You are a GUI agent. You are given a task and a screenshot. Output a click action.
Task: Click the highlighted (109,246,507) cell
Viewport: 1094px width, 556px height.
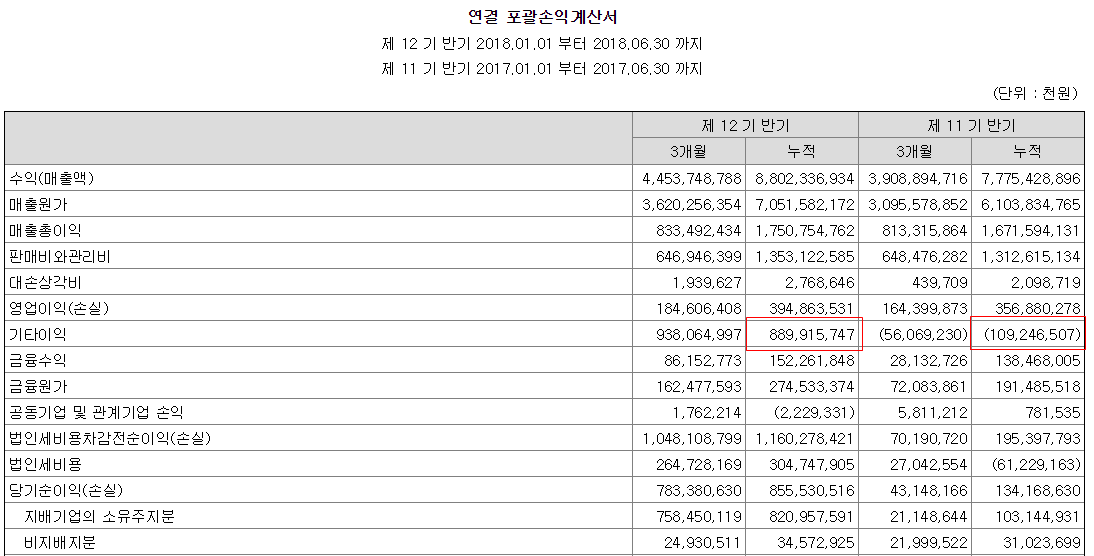(1028, 334)
